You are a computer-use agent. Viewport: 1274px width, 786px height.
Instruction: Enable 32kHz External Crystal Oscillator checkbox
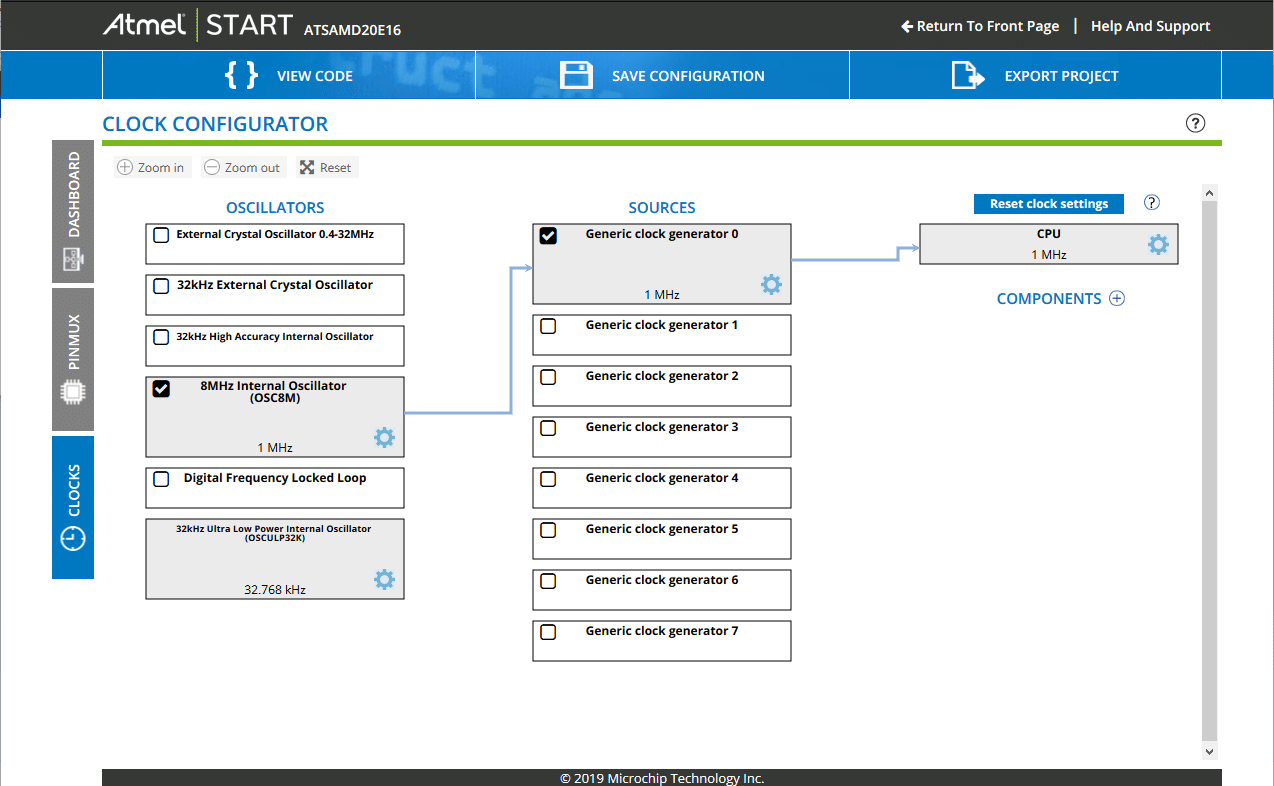(x=161, y=286)
